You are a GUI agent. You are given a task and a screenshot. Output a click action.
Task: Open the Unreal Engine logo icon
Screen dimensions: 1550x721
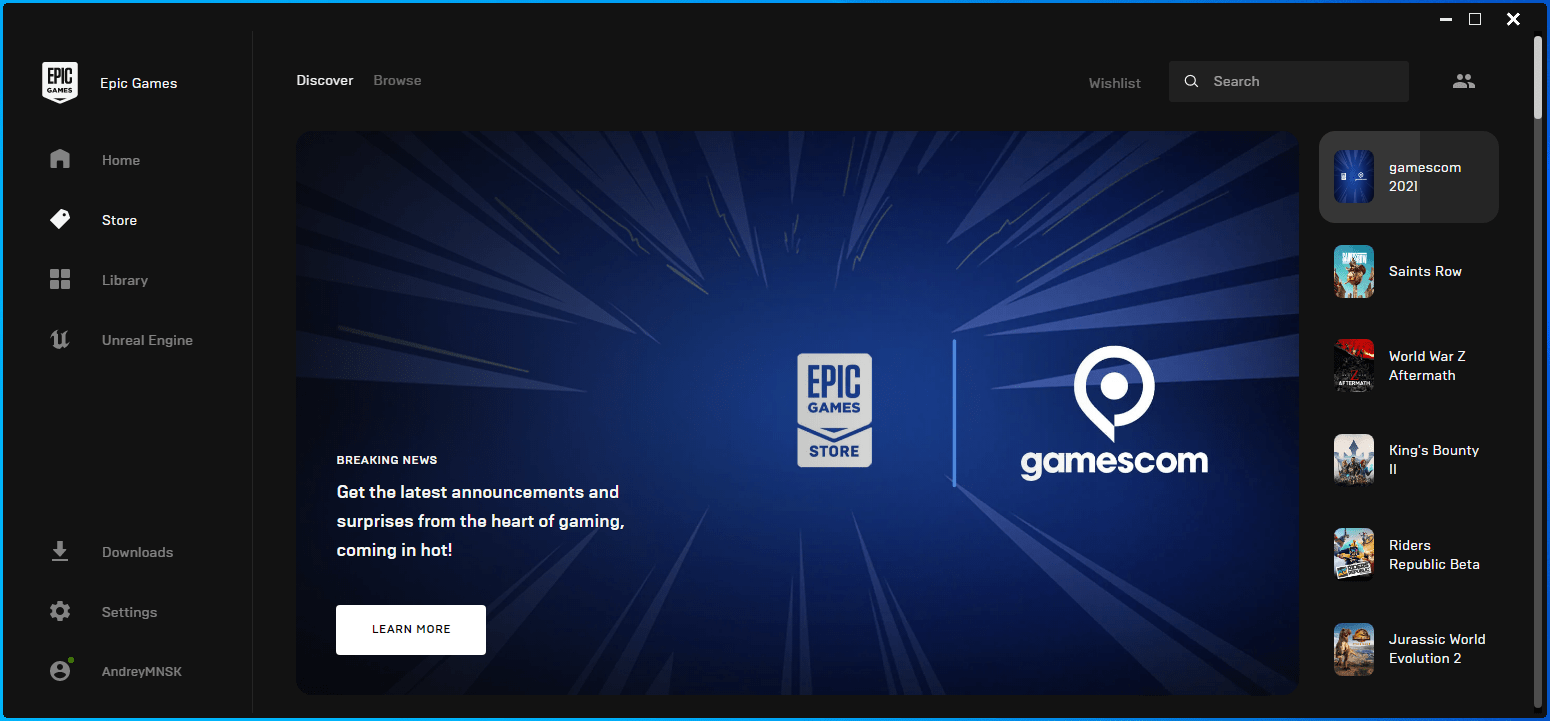point(60,340)
